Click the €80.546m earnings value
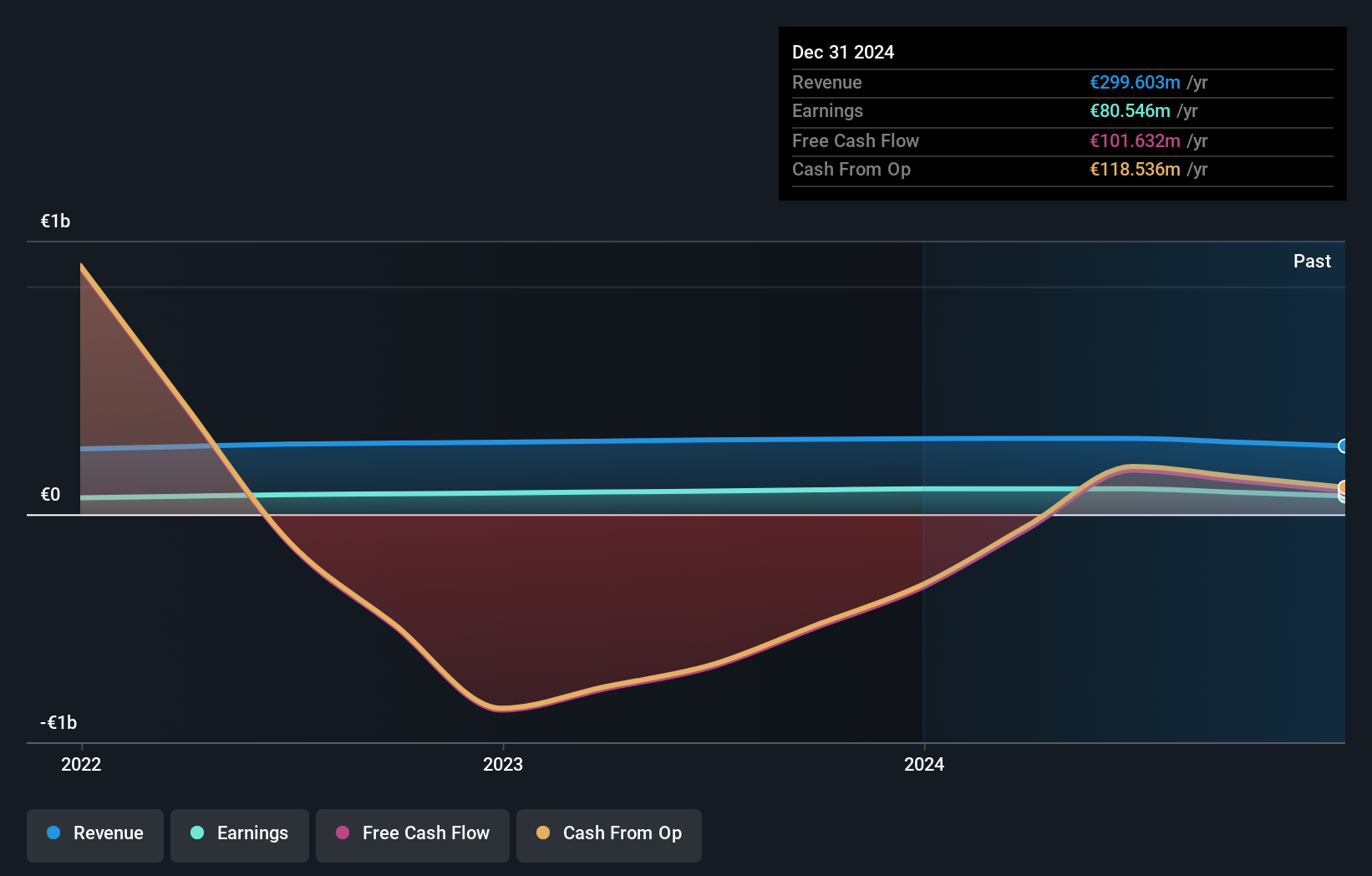Viewport: 1372px width, 876px height. point(1130,110)
